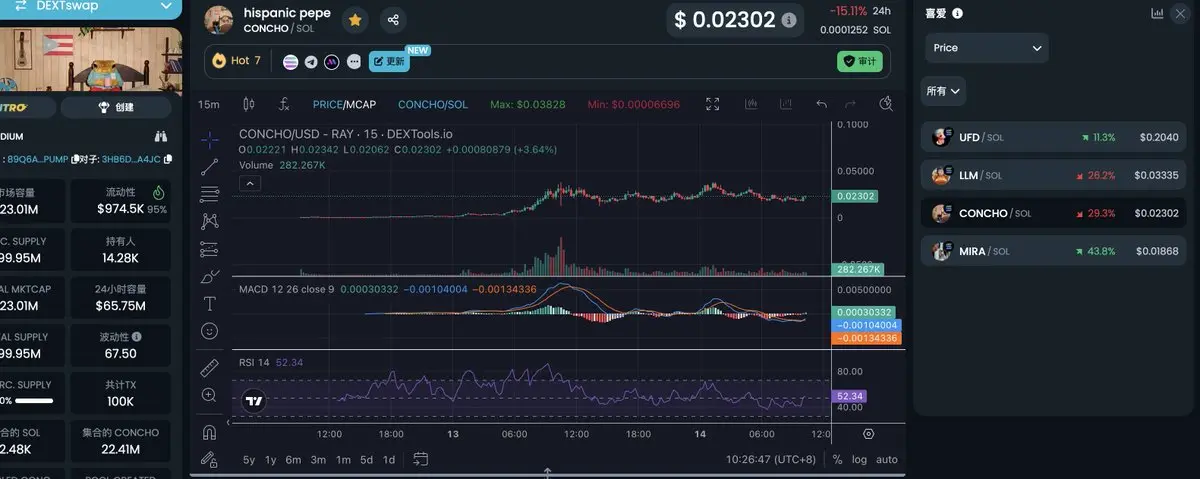Image resolution: width=1200 pixels, height=479 pixels.
Task: Copy the 3HB6D...A4JC pair address
Action: tap(168, 159)
